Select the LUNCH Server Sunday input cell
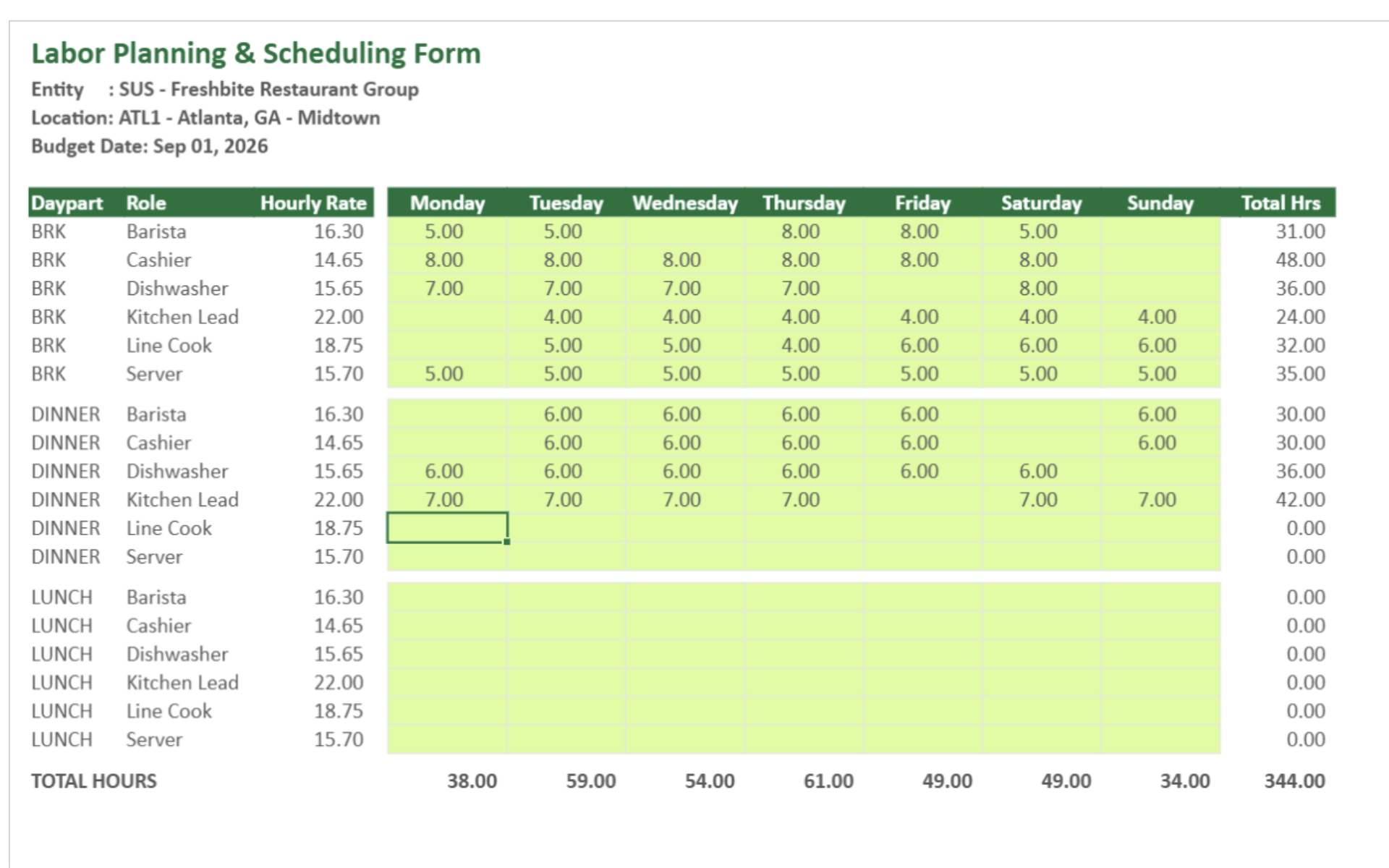Viewport: 1389px width, 868px height. (1160, 739)
